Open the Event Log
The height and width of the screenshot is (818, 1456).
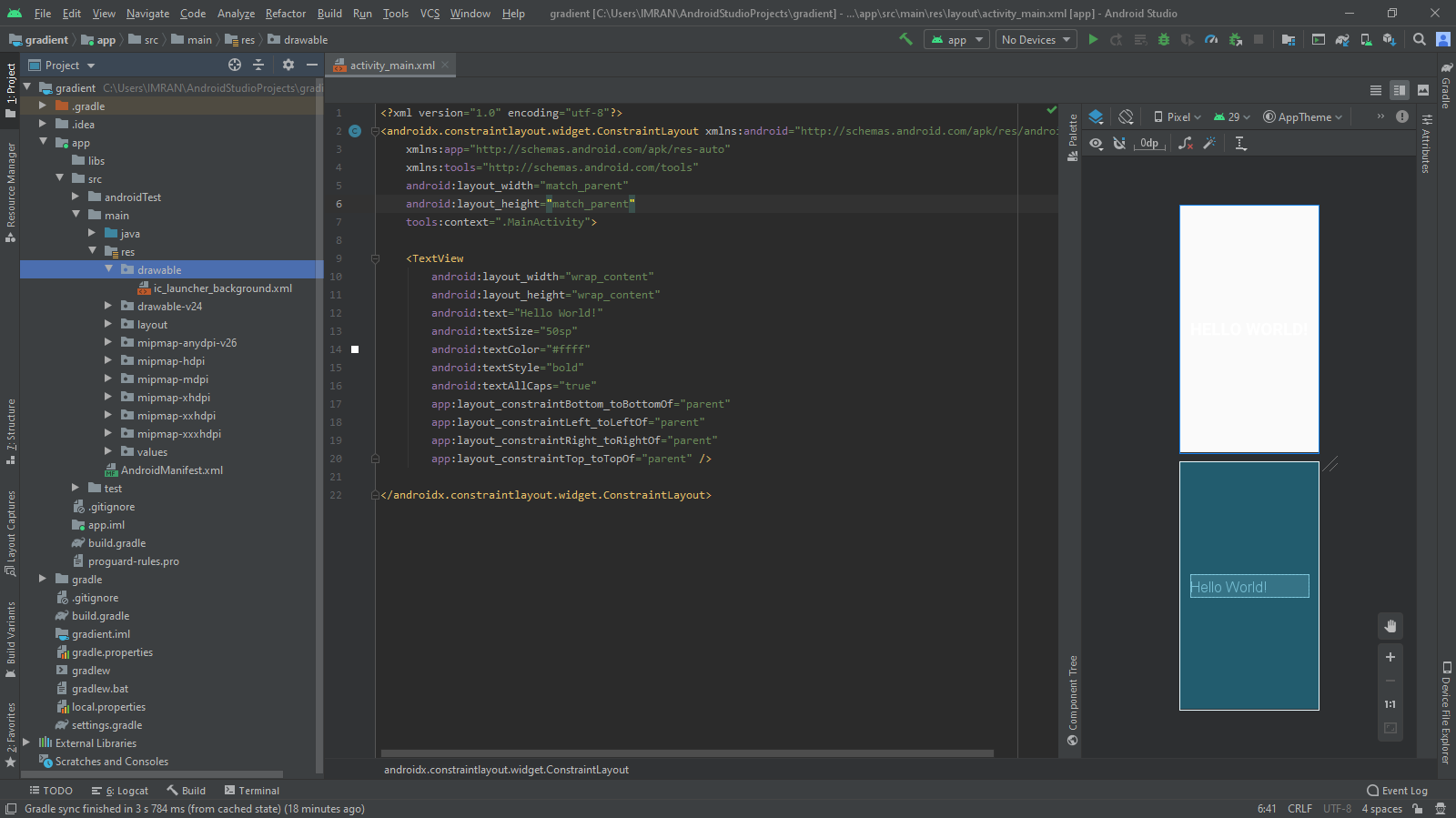point(1398,791)
